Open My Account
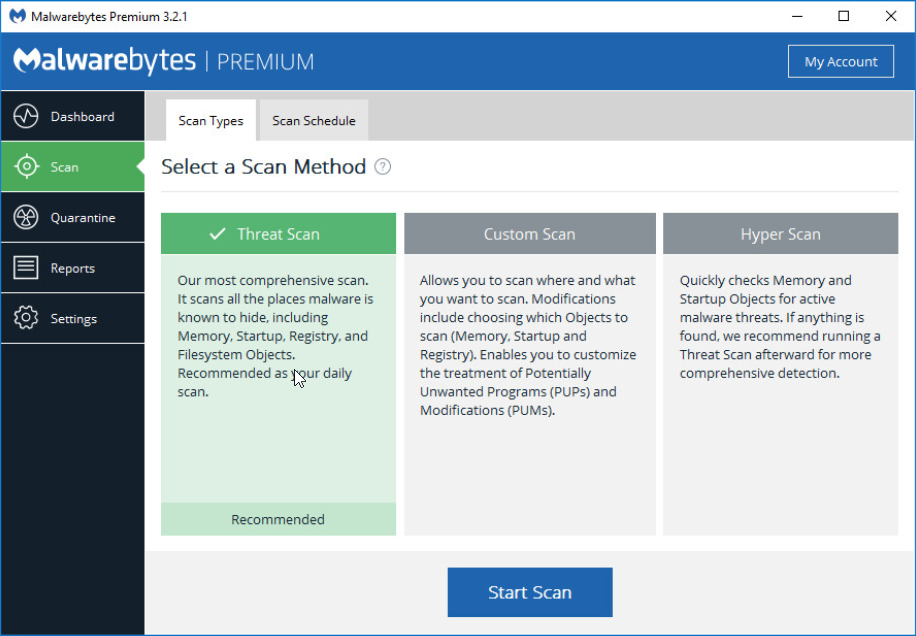Screen dimensions: 916x636 tap(841, 61)
